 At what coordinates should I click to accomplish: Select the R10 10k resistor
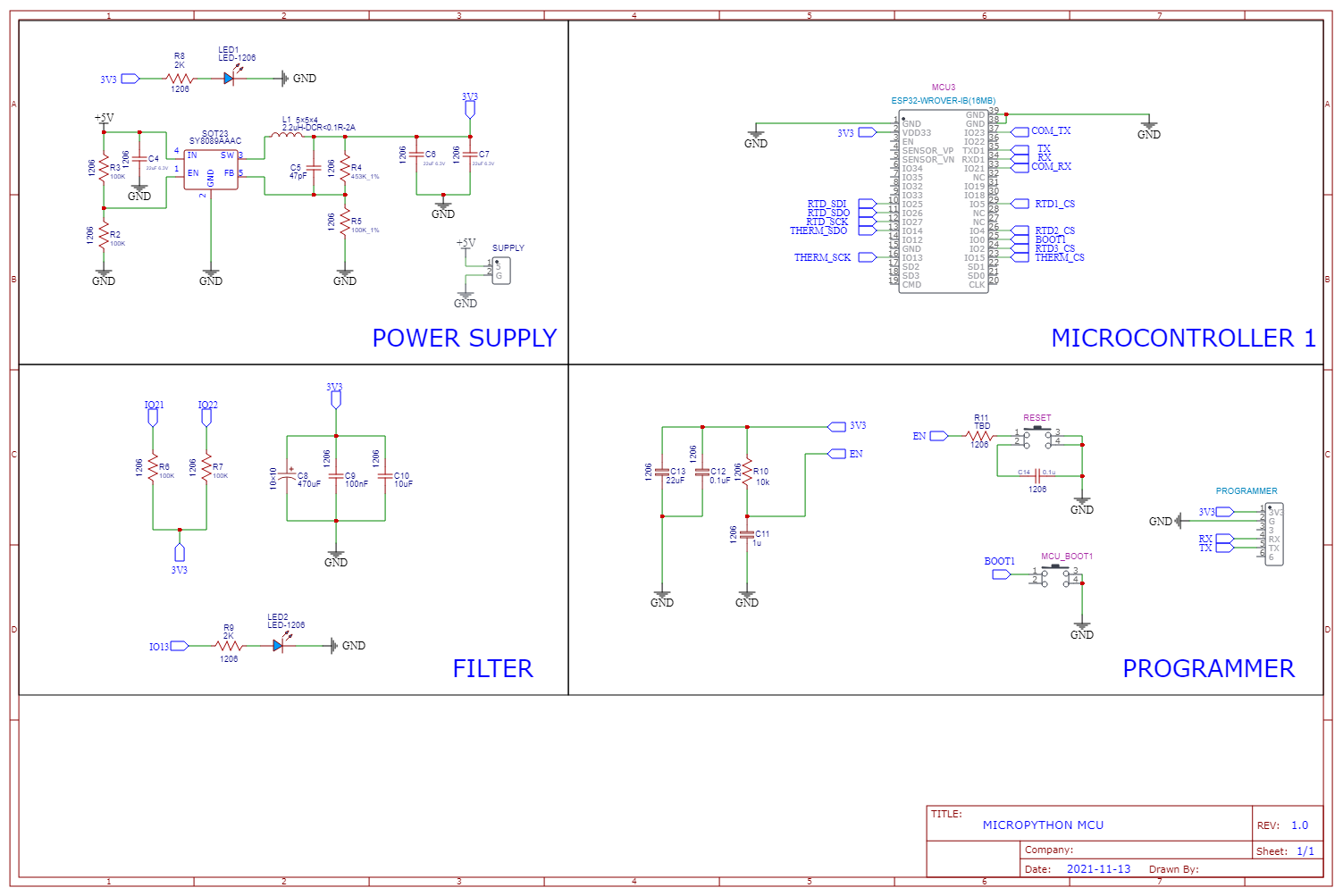(747, 472)
